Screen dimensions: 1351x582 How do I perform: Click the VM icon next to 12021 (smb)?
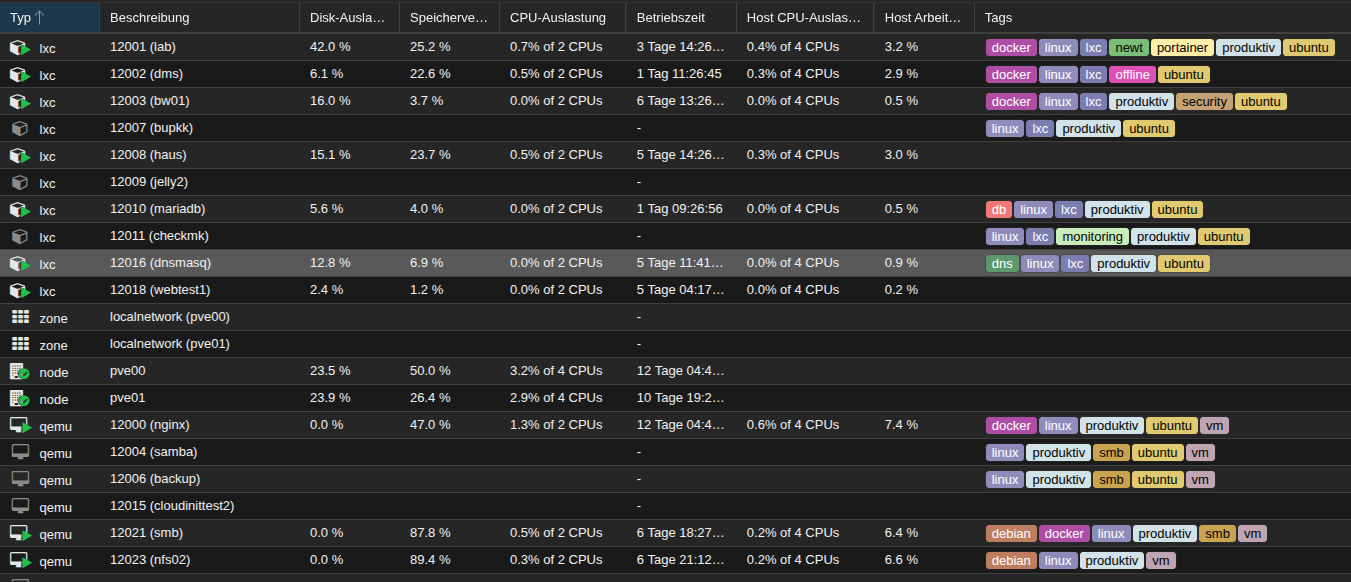(x=20, y=532)
